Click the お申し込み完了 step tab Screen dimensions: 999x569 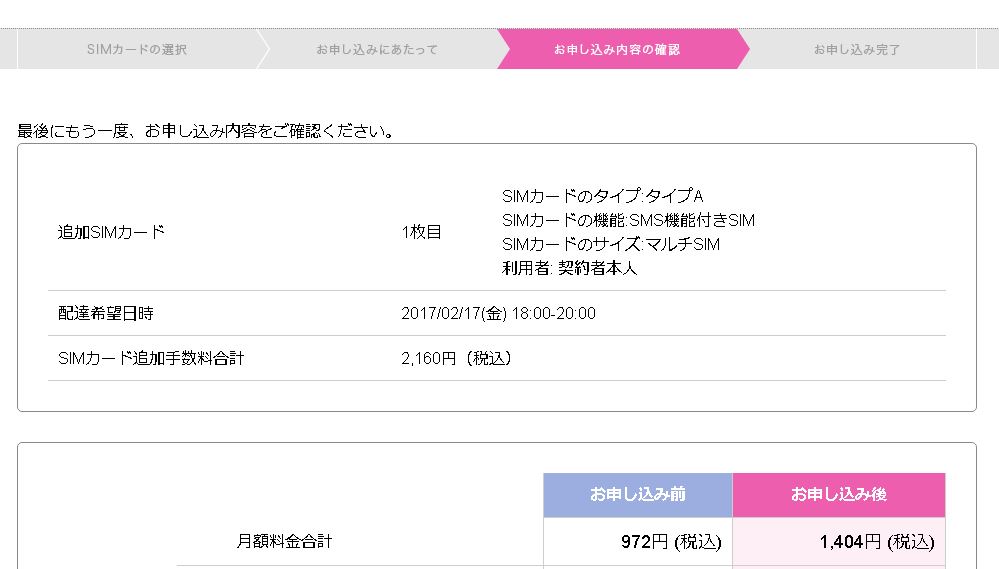[x=857, y=49]
